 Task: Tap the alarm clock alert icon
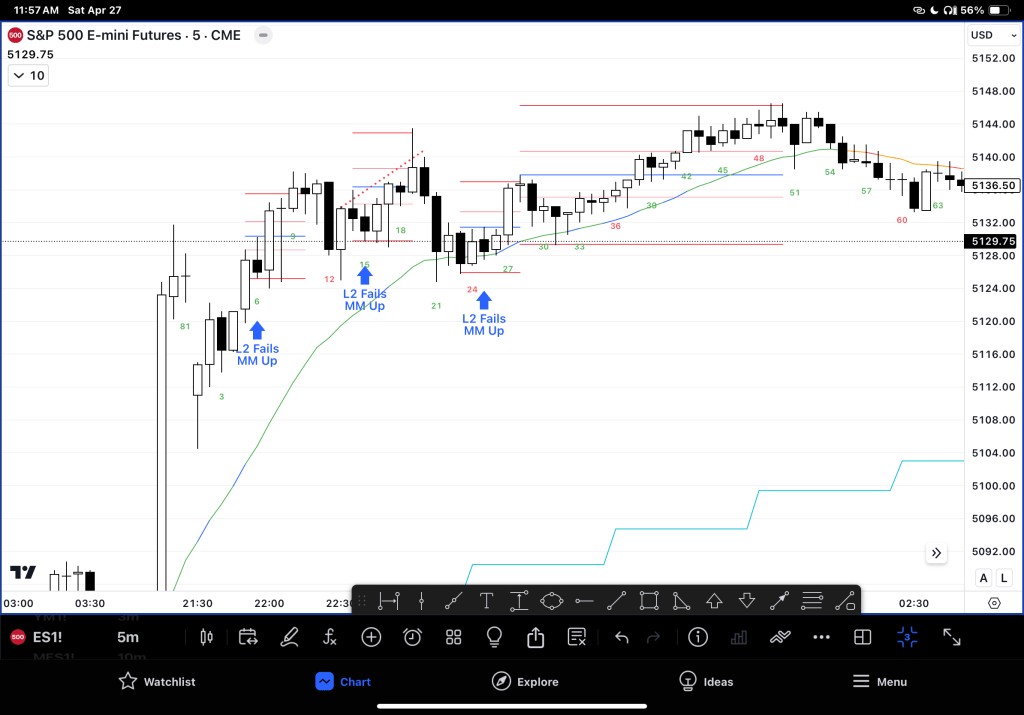tap(412, 637)
